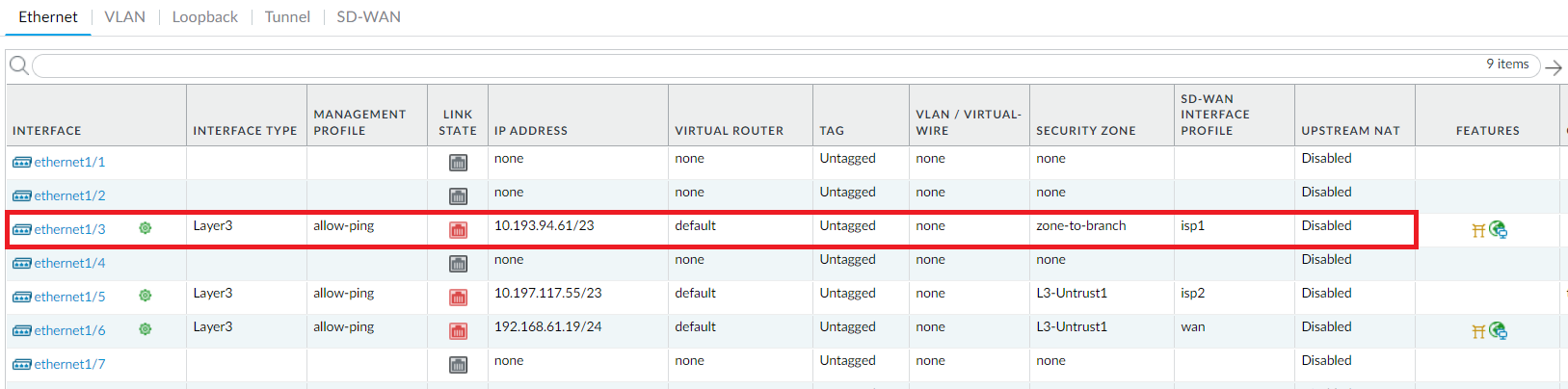This screenshot has height=389, width=1568.
Task: Click the arrow icon beside items count
Action: 1554,67
